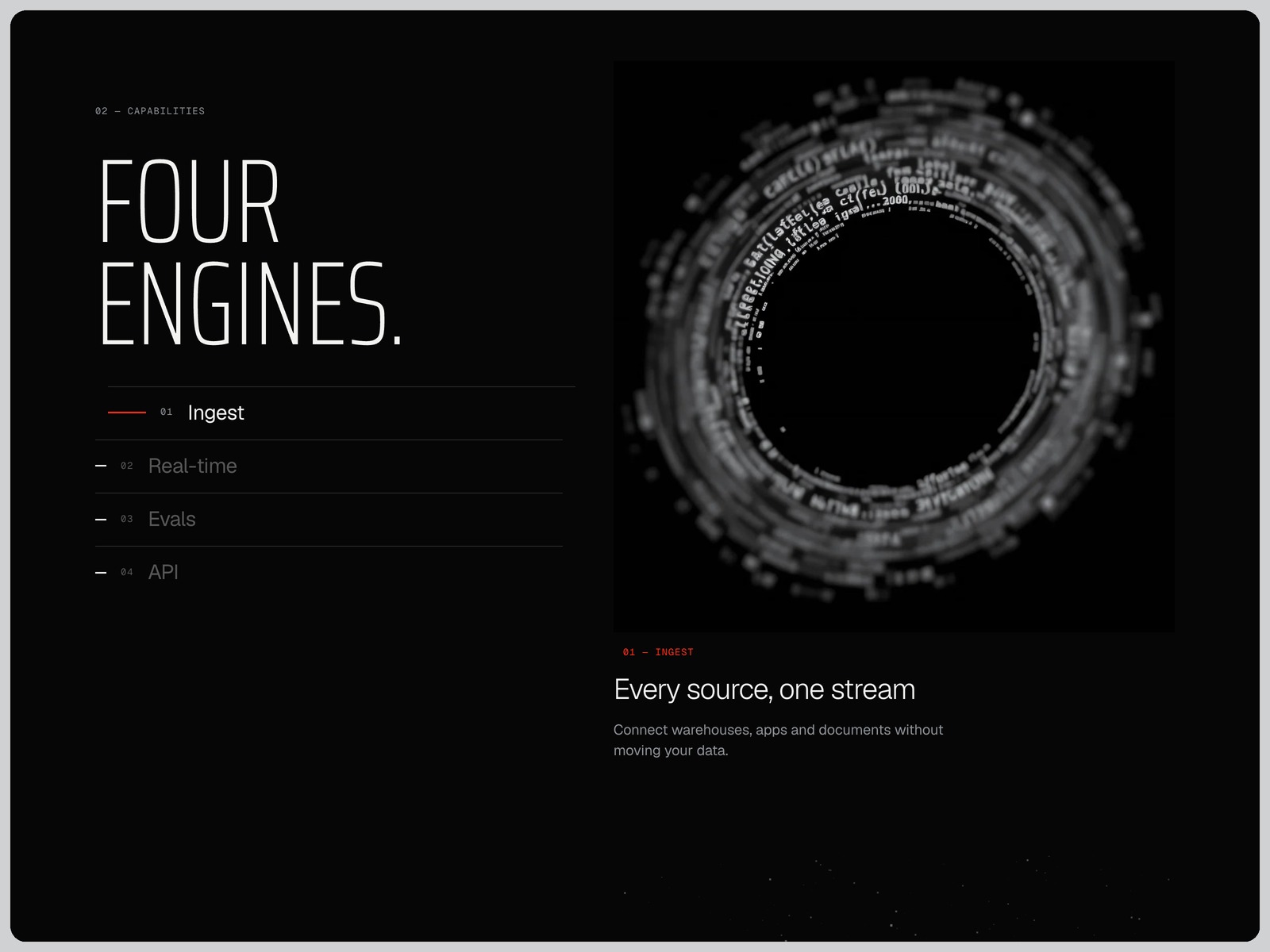This screenshot has width=1270, height=952.
Task: Click the swirling code ring image
Action: [x=894, y=347]
